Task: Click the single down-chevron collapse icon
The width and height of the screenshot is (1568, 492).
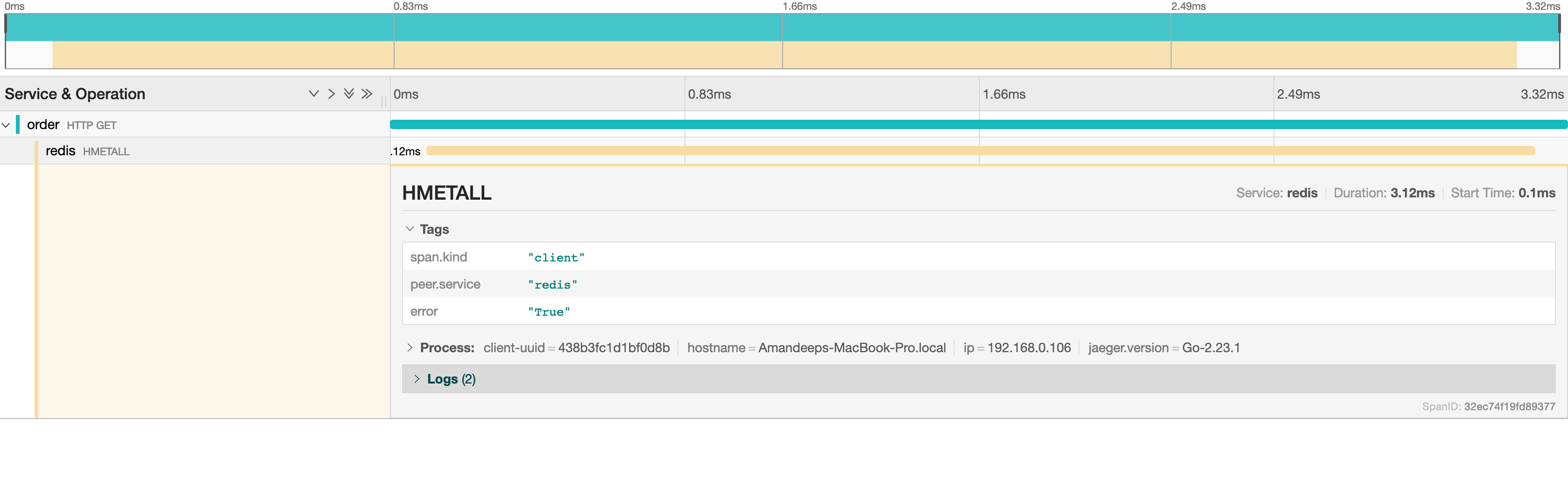Action: (x=314, y=94)
